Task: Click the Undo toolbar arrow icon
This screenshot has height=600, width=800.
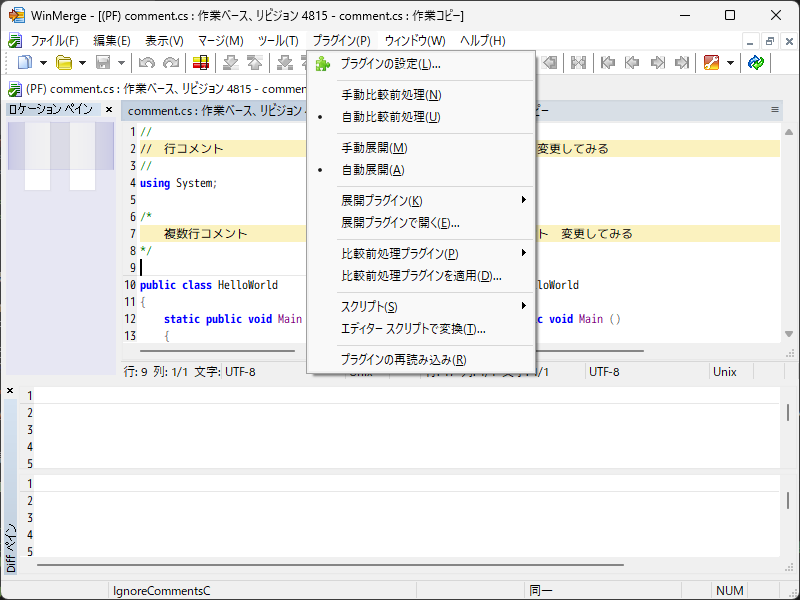Action: click(x=146, y=63)
